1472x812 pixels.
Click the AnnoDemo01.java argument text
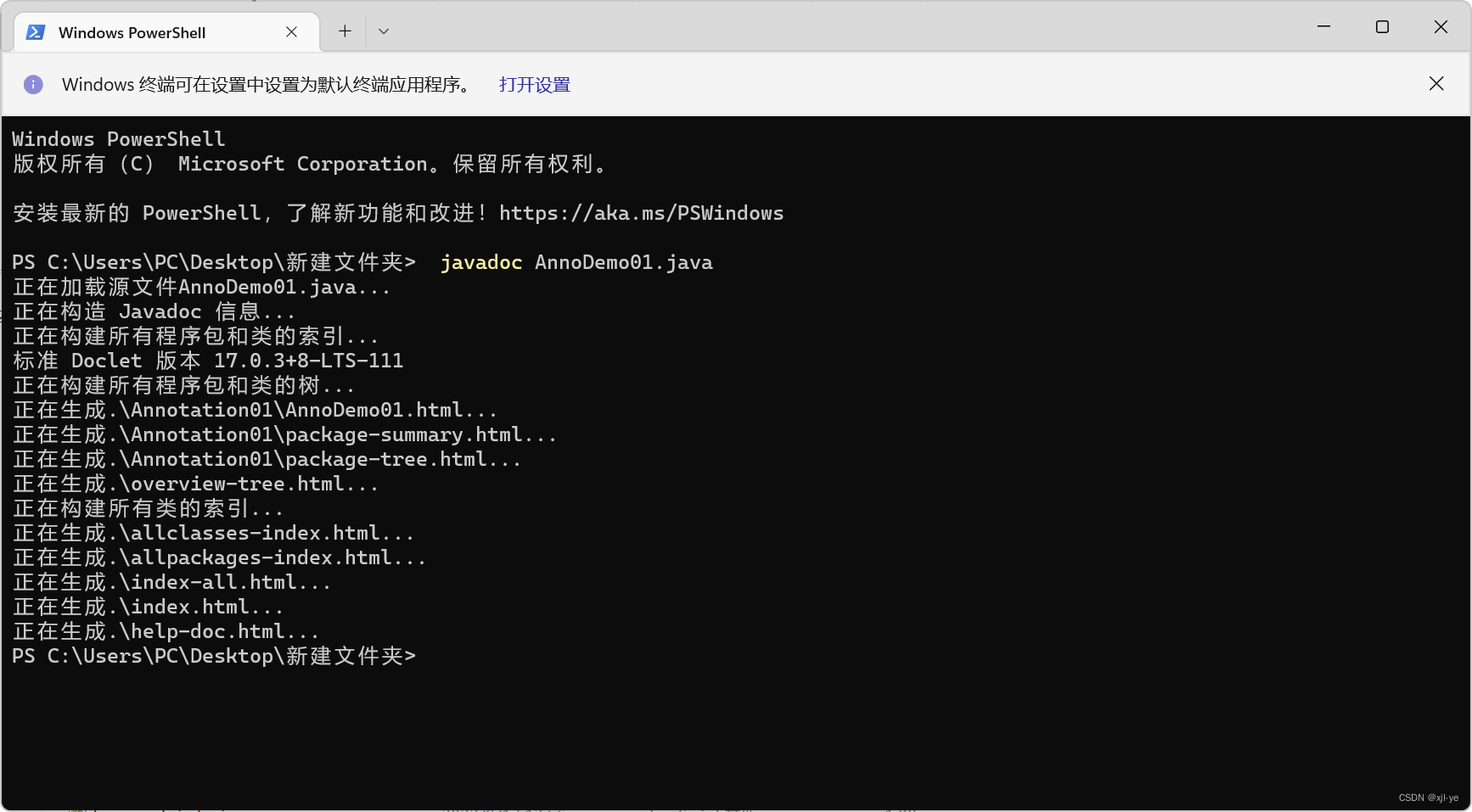pos(624,262)
